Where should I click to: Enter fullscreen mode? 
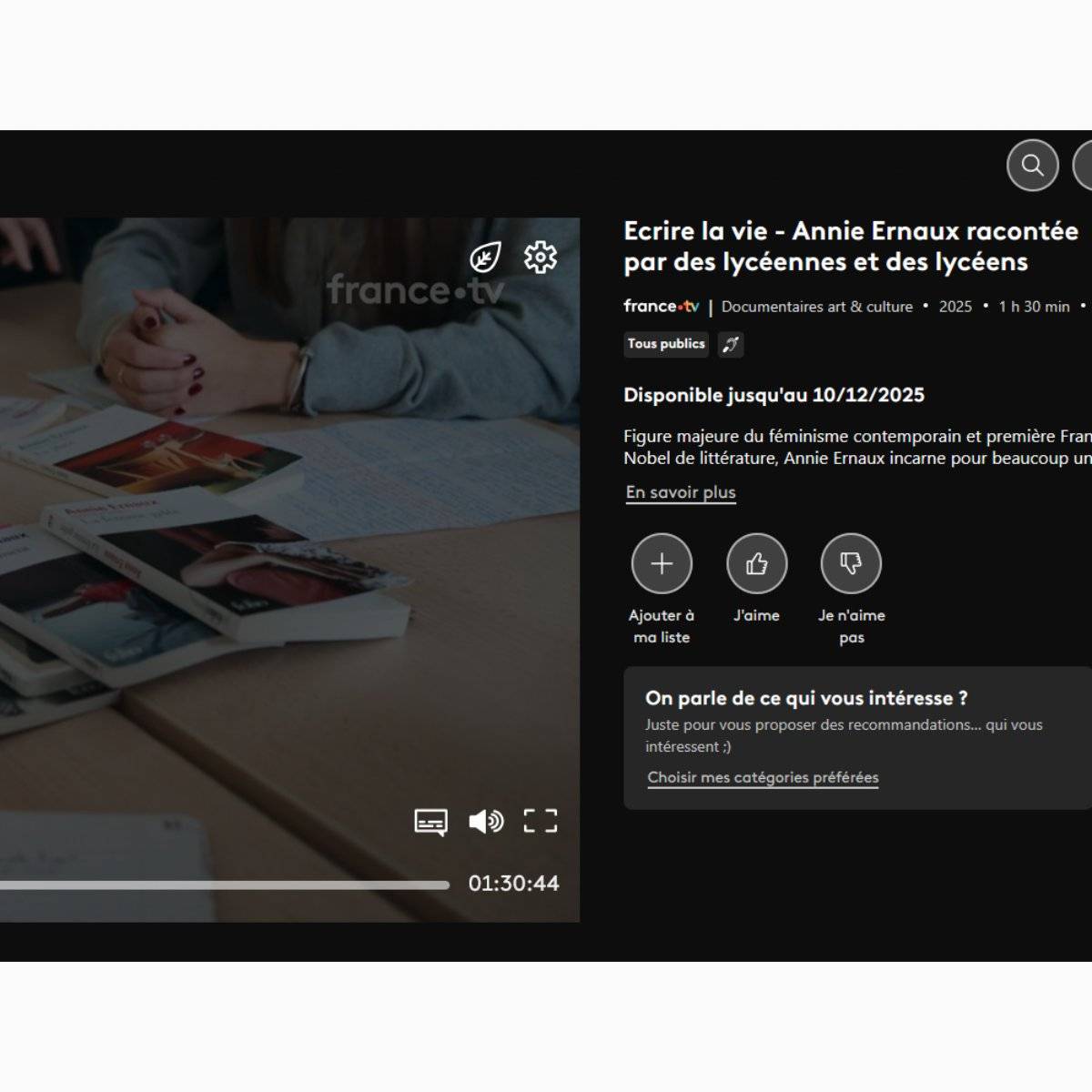click(x=540, y=822)
